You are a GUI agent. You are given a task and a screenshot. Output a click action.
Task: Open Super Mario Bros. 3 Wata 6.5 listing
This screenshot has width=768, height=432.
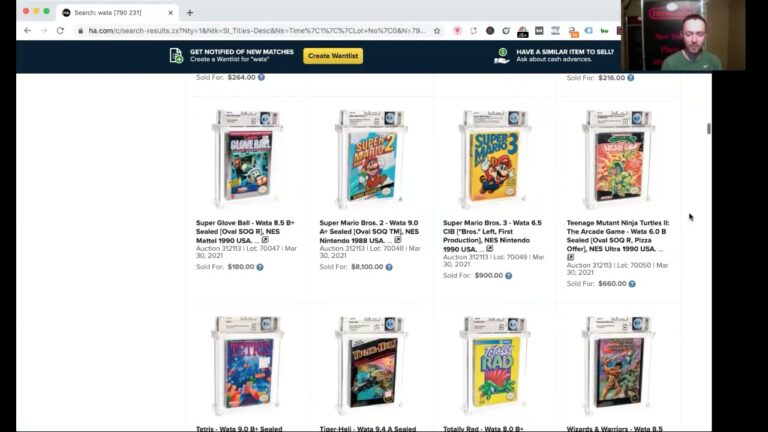coord(492,236)
